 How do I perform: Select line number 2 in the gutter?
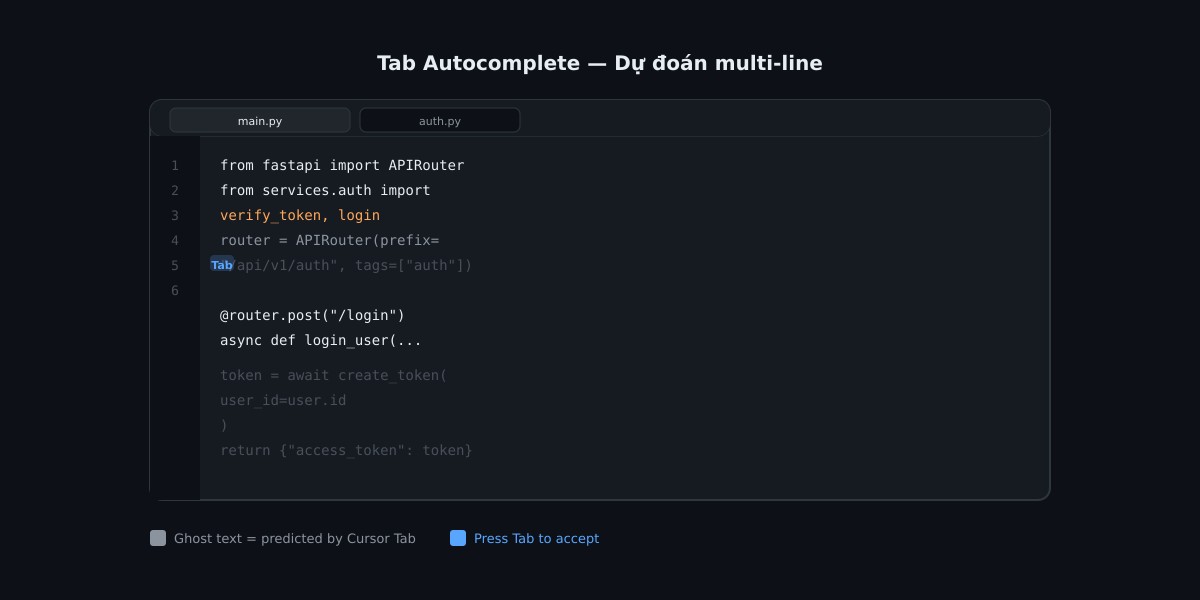point(175,190)
